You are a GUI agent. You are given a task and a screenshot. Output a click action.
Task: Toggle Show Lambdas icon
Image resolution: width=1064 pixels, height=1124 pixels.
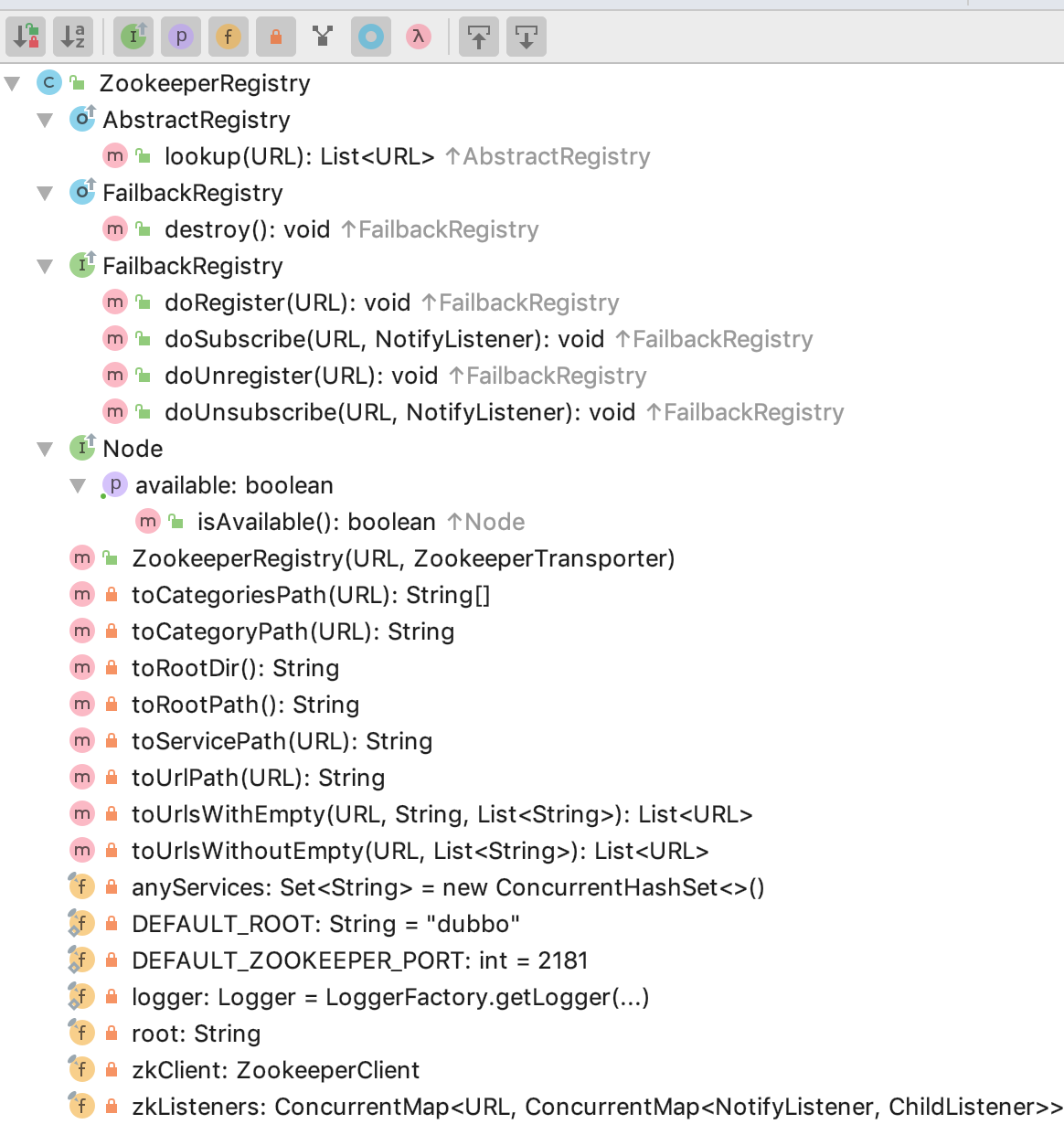click(x=419, y=37)
